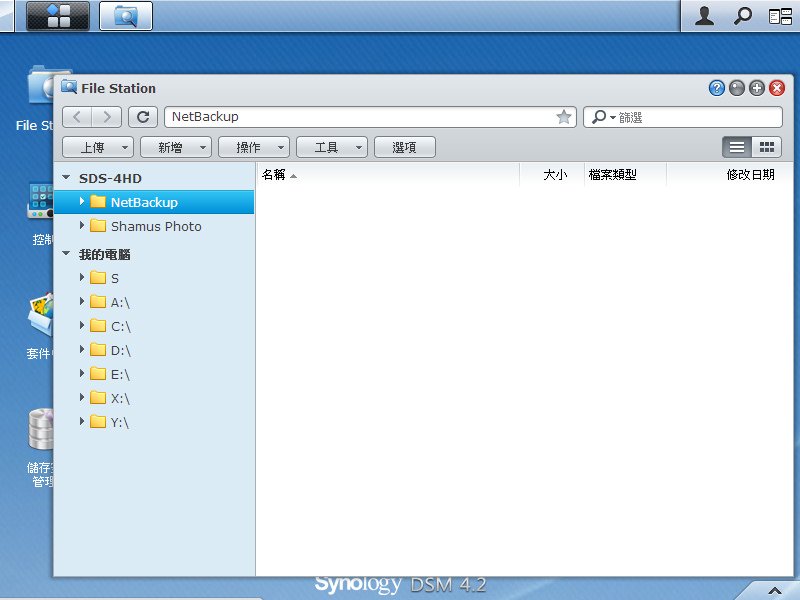Sort by 名稱 name column
This screenshot has width=800, height=600.
(x=388, y=175)
